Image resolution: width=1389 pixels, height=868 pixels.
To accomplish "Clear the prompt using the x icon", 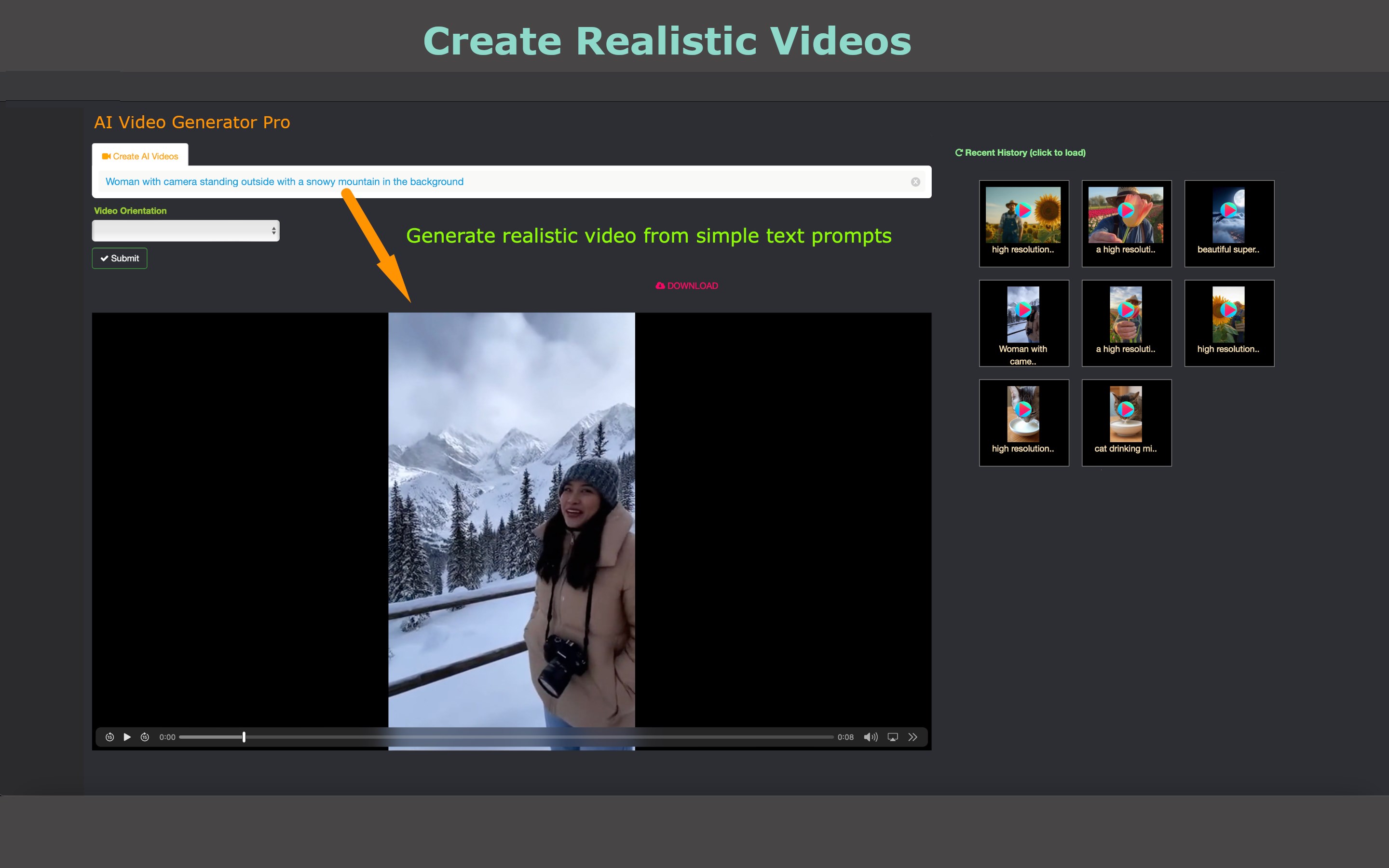I will (915, 182).
